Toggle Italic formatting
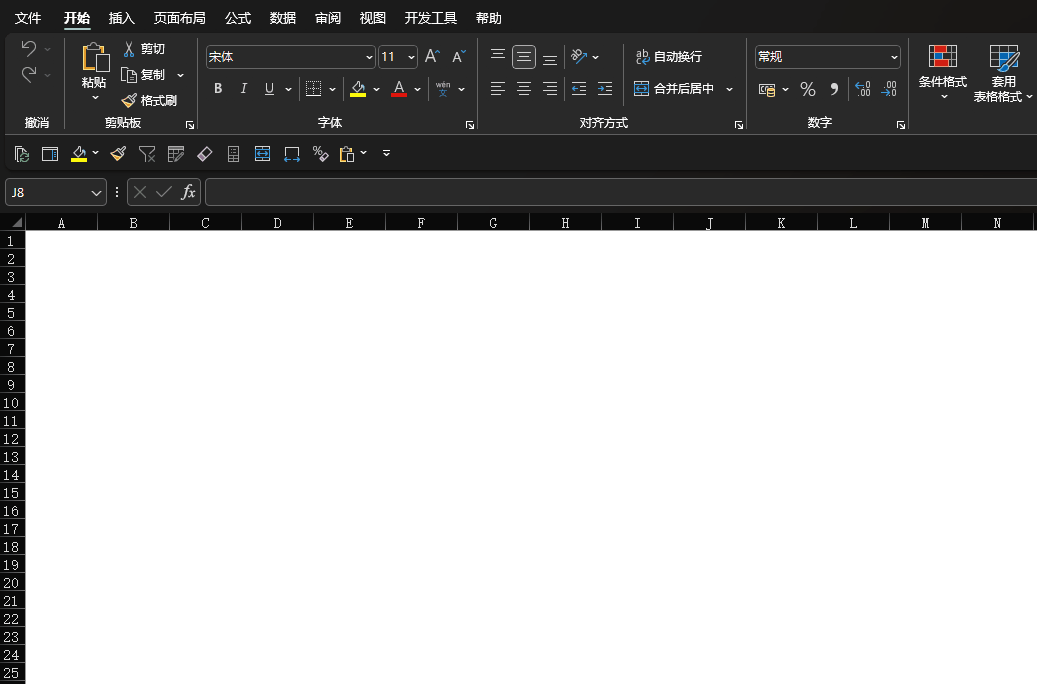The image size is (1037, 684). click(x=243, y=89)
